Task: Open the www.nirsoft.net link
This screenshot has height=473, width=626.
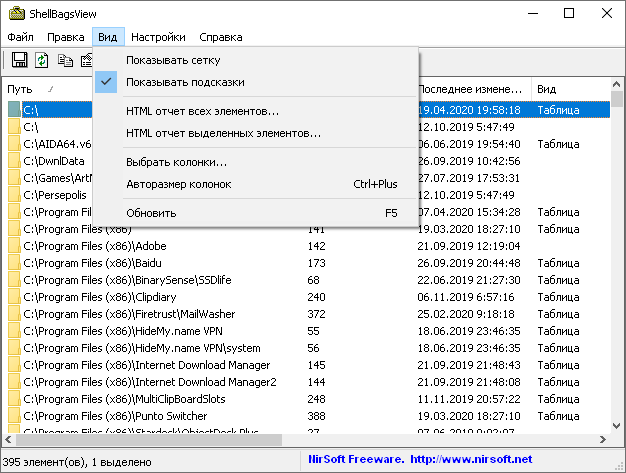Action: click(471, 459)
